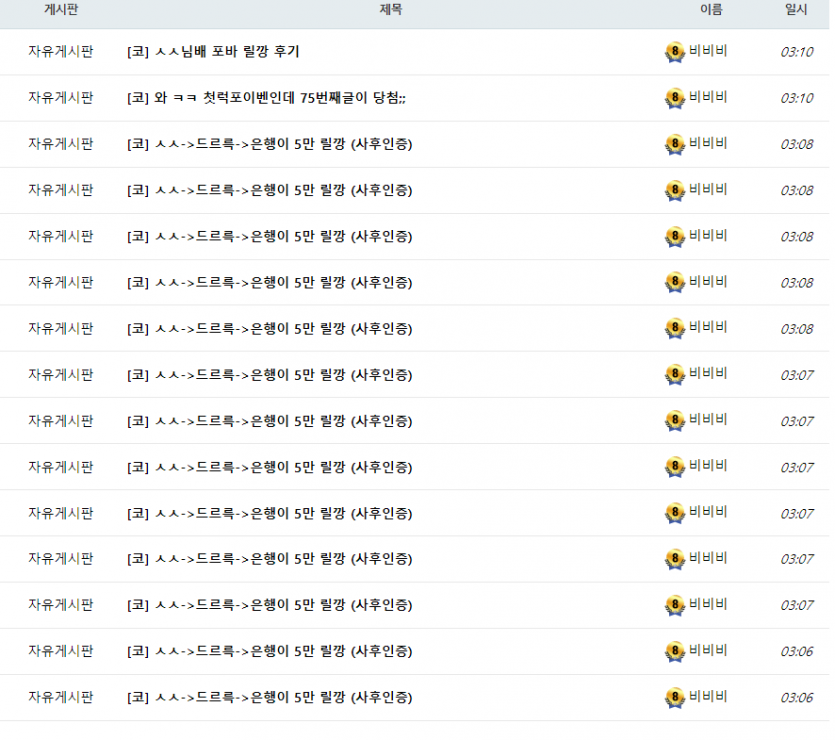Click 자유게시판 on the bottommost 03:07 row
The width and height of the screenshot is (835, 740).
61,605
